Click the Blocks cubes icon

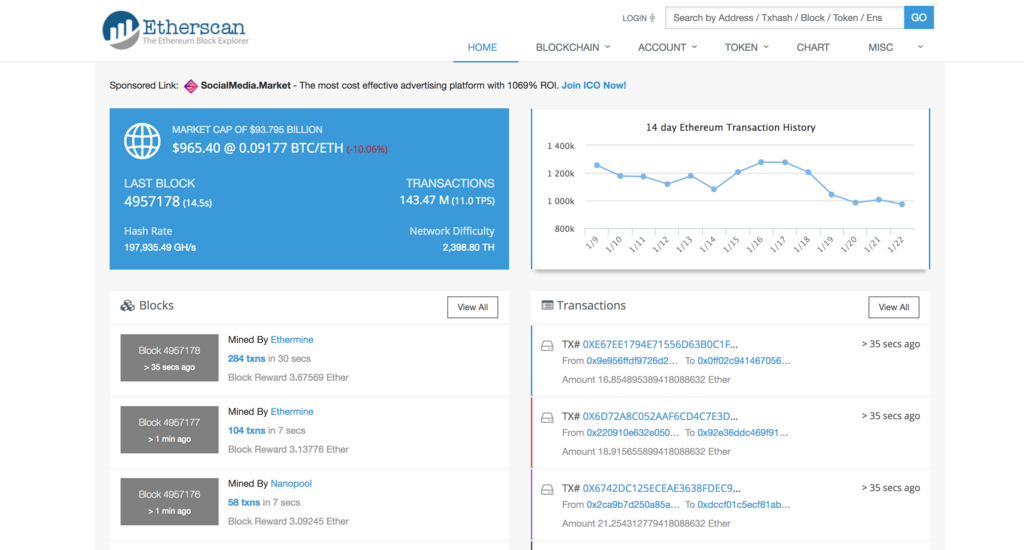coord(127,306)
